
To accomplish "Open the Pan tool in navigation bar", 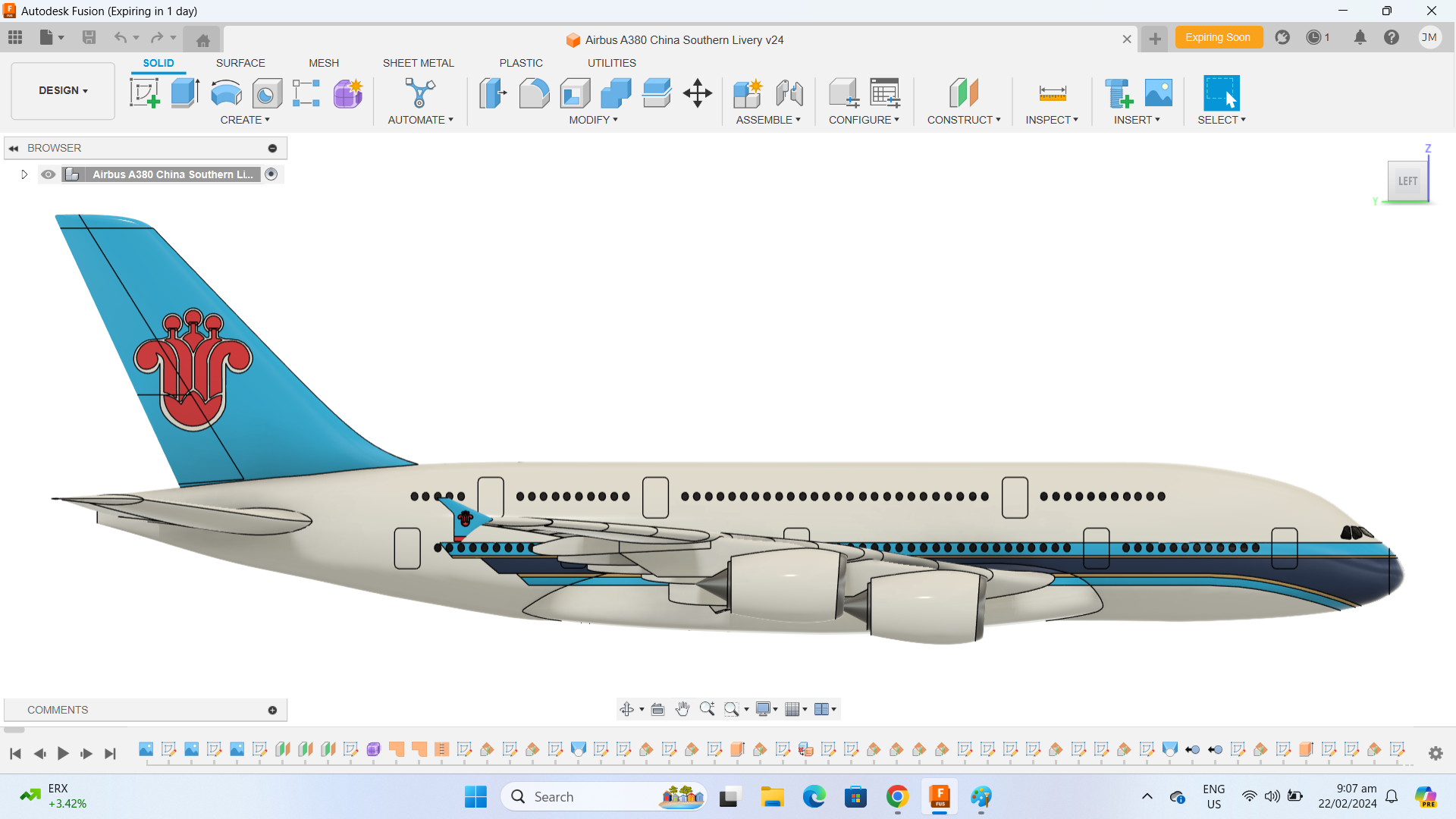I will [682, 708].
